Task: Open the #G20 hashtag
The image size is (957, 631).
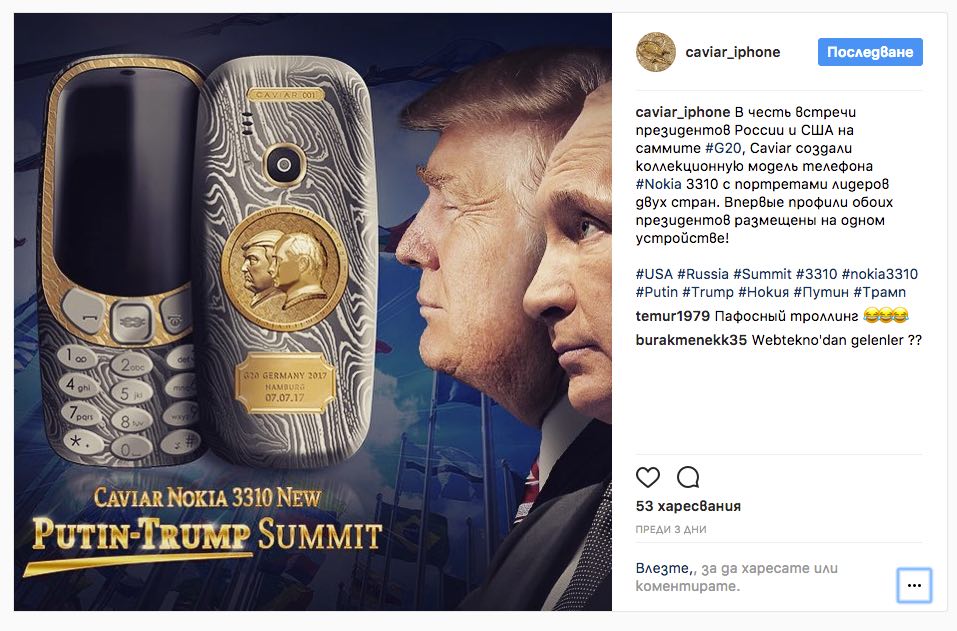Action: 723,148
